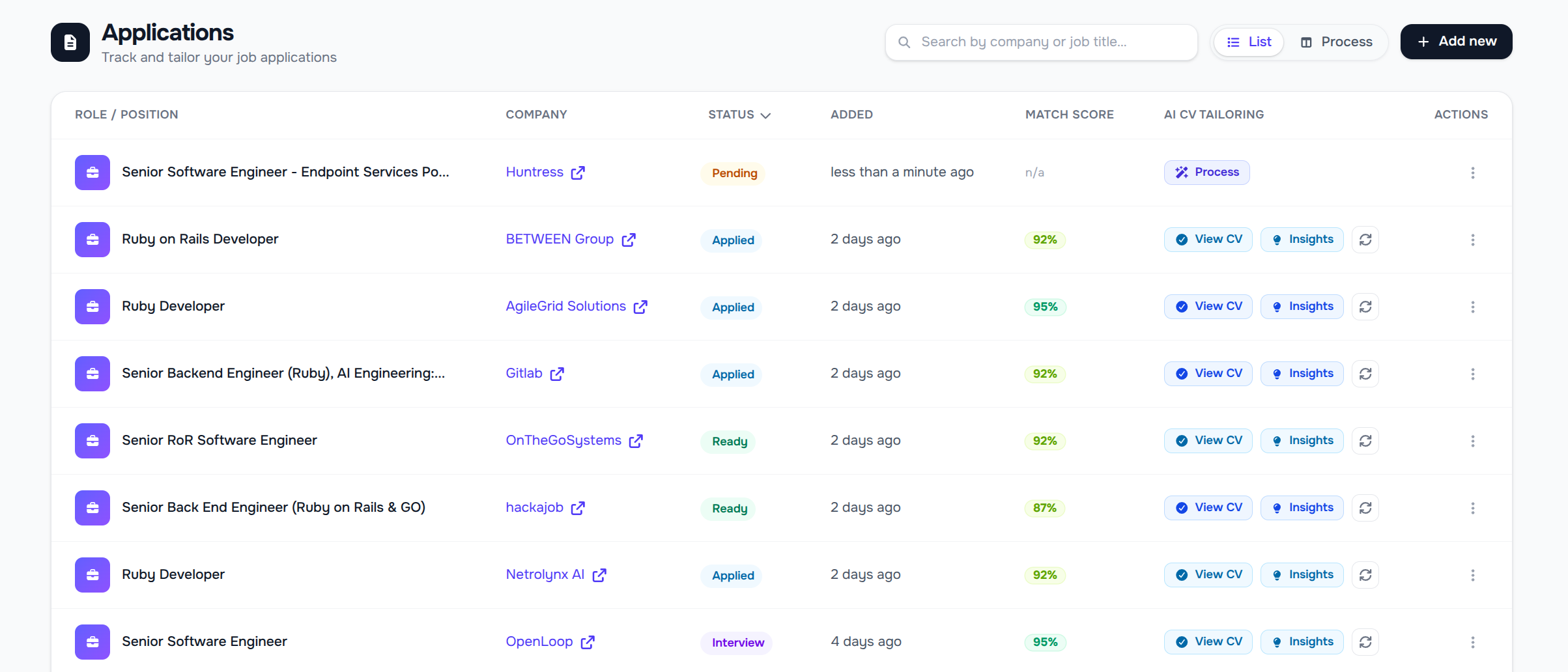
Task: Open actions menu for BETWEEN Group row
Action: point(1472,240)
